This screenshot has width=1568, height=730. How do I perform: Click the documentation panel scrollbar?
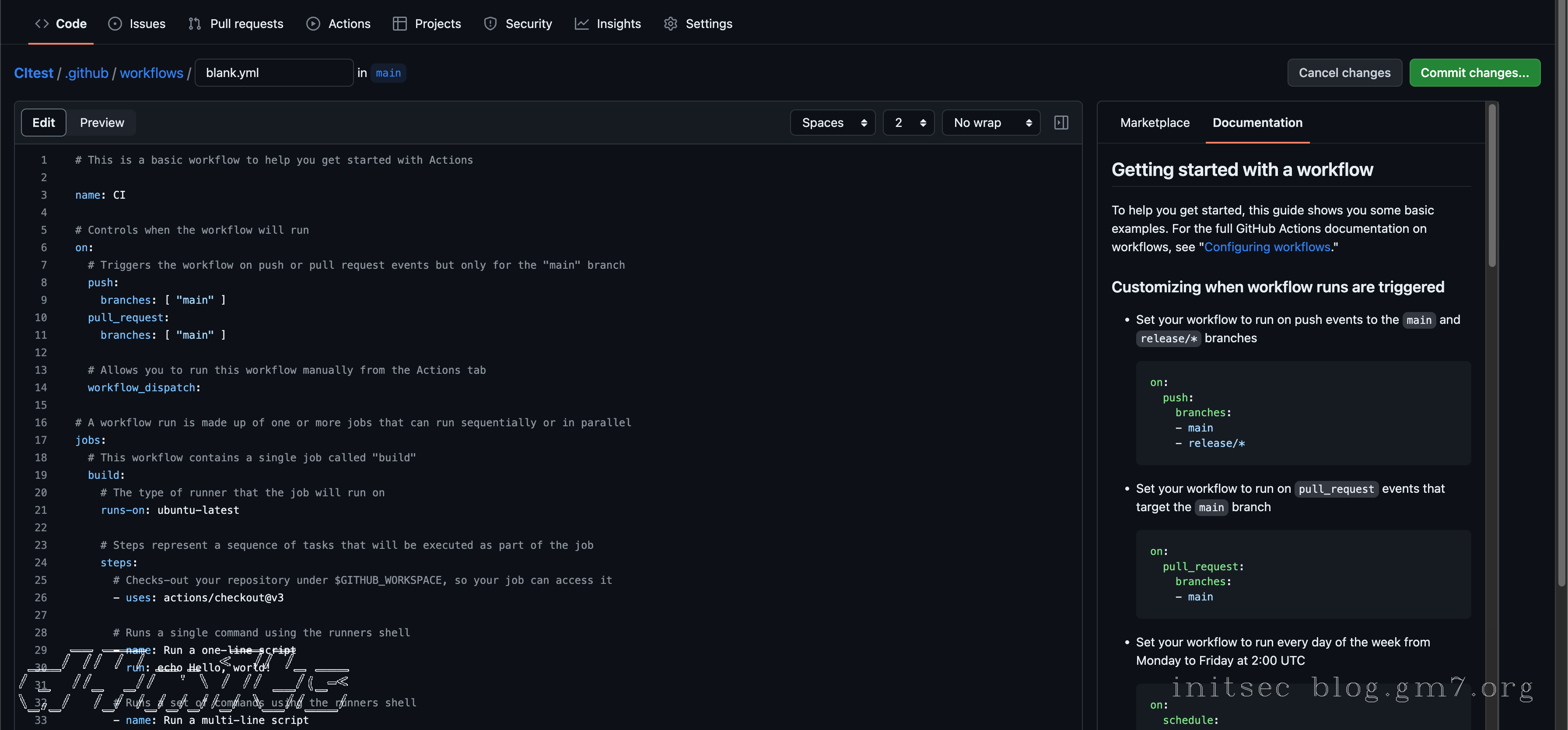coord(1491,186)
